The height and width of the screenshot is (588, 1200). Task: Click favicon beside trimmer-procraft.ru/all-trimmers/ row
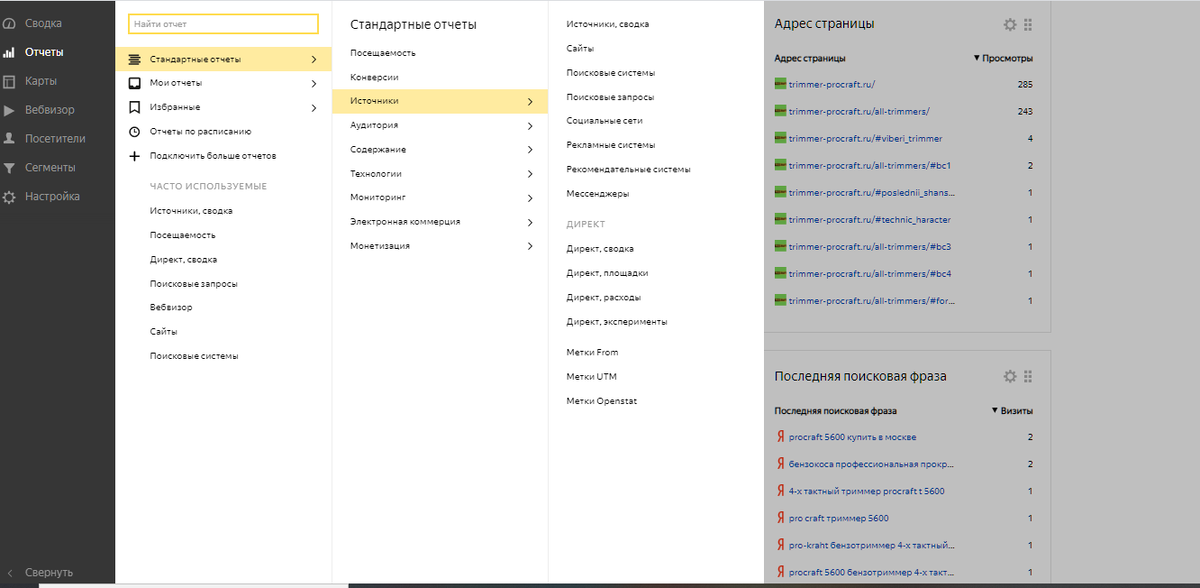pos(781,111)
